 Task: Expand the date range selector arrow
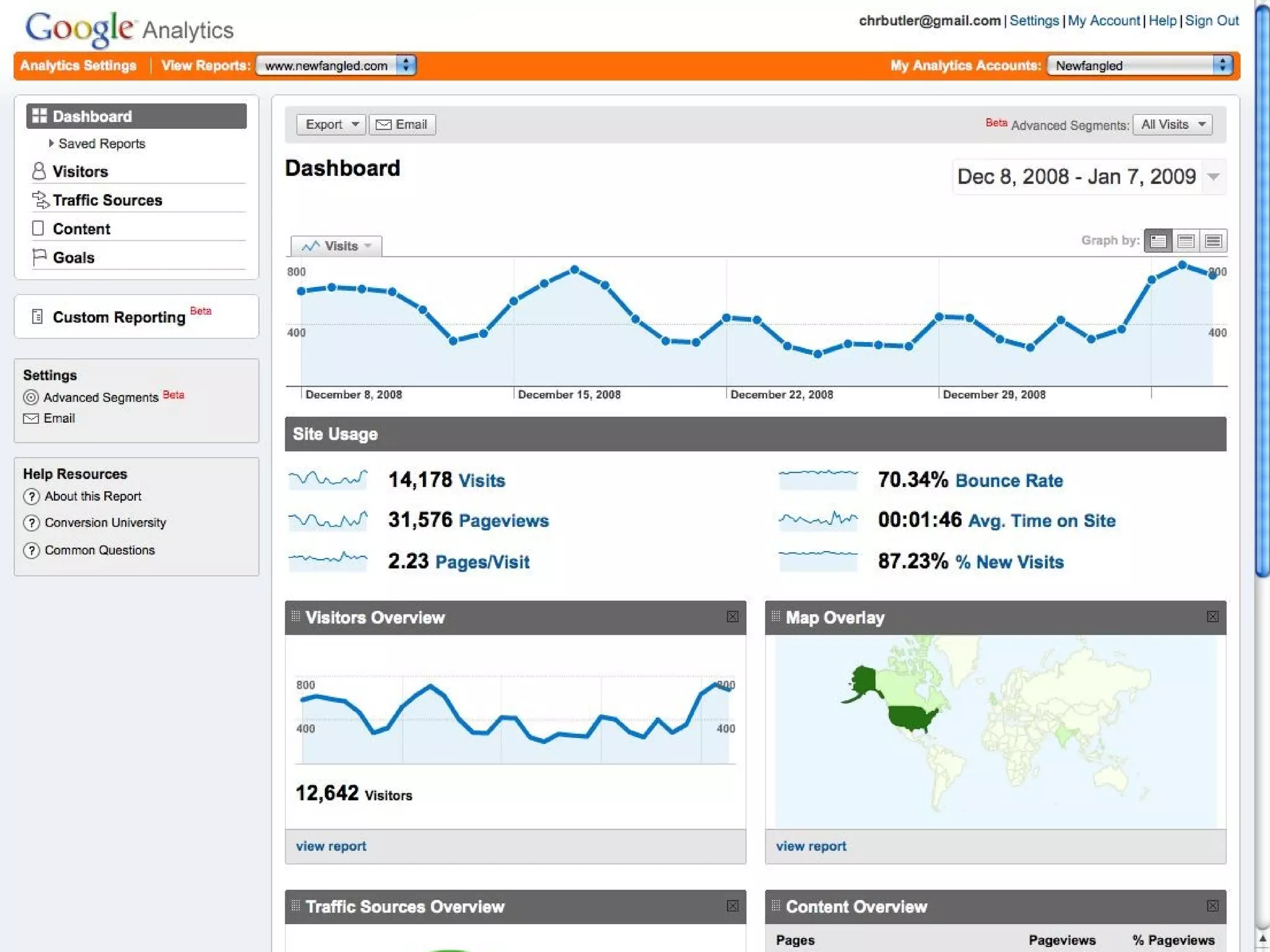click(1214, 177)
